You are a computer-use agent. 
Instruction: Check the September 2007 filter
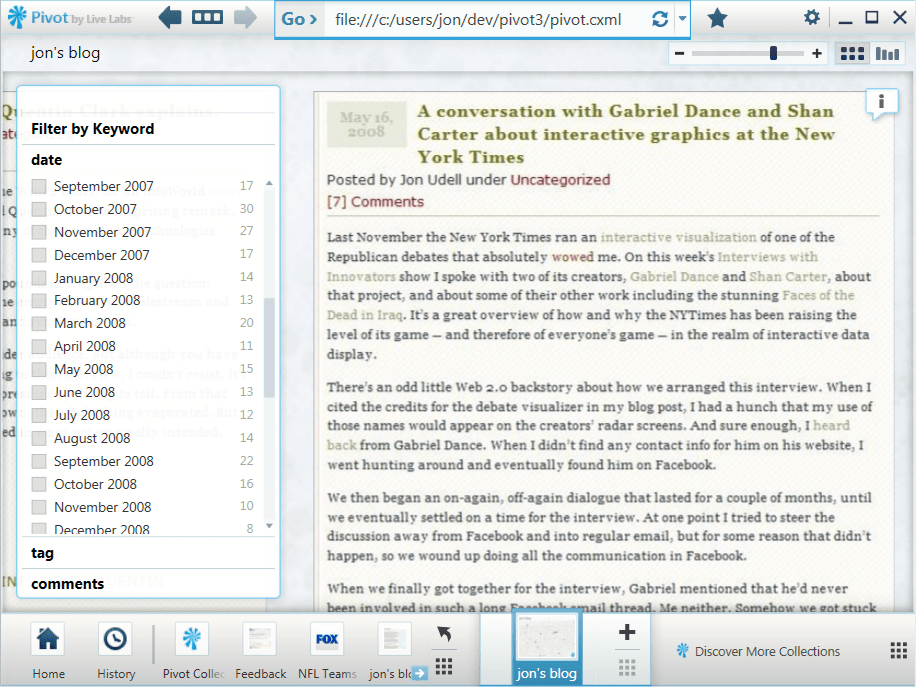click(39, 186)
